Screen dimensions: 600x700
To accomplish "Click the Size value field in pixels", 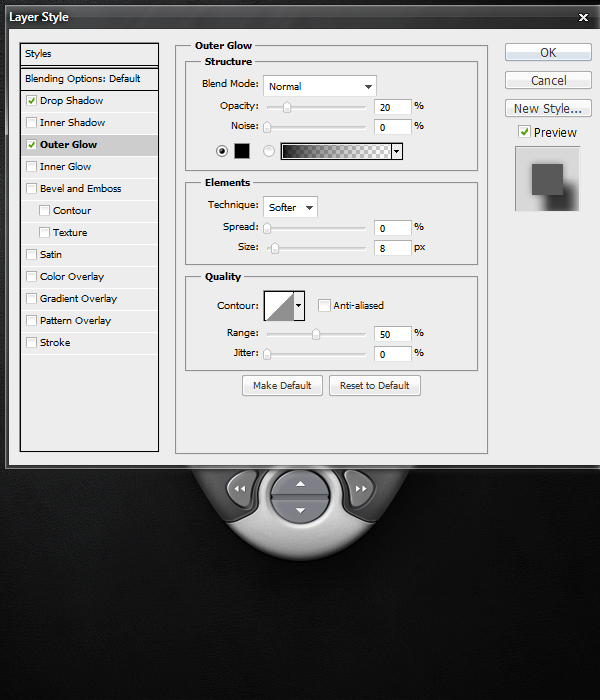I will (393, 248).
